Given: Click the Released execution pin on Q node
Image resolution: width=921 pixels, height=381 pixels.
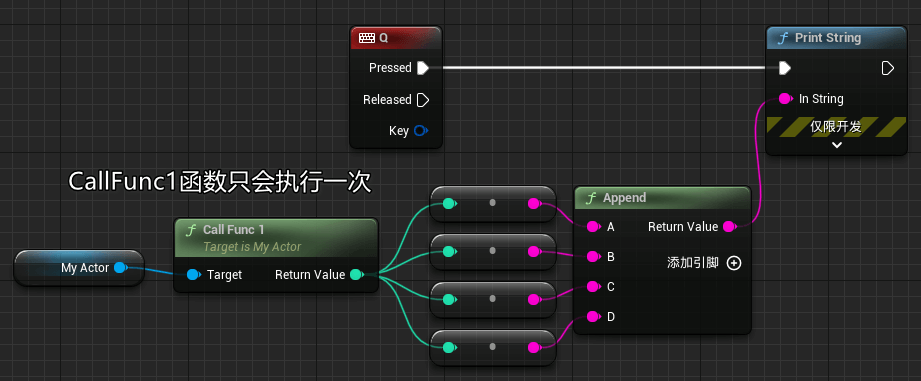Looking at the screenshot, I should point(423,100).
